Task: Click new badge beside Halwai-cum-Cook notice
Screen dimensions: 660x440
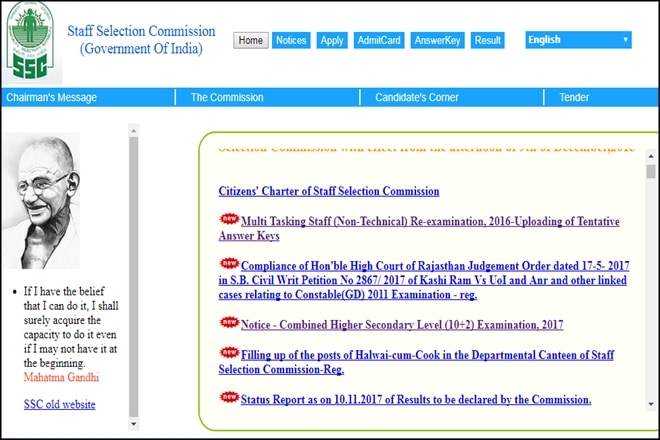Action: click(229, 353)
